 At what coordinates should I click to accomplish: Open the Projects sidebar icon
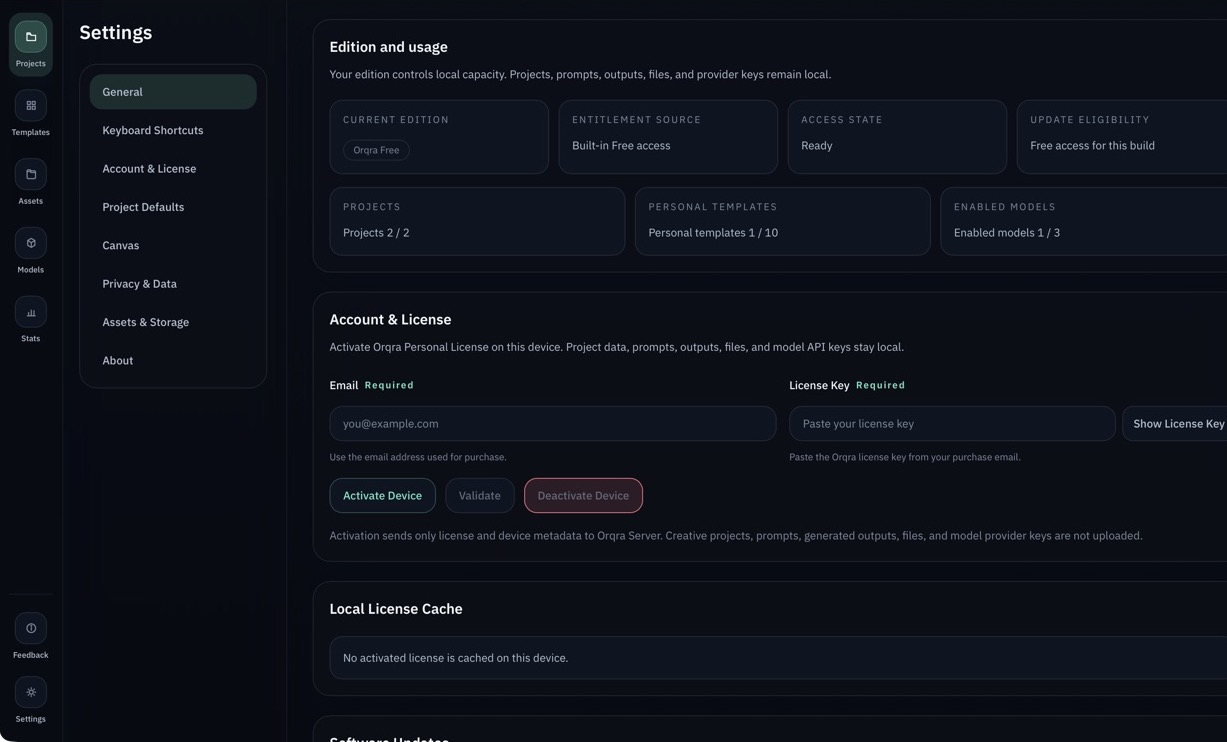31,37
